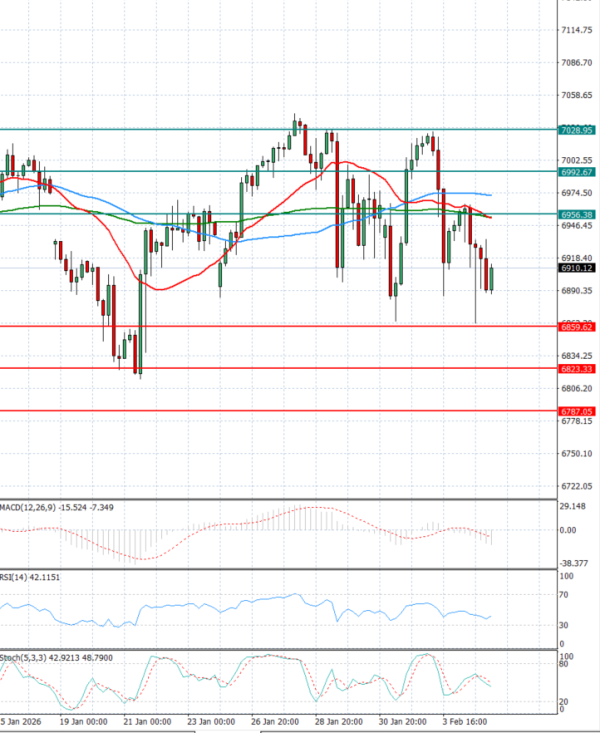Click the 7114.75 value on the price scale
Screen dimensions: 600x733
(x=577, y=30)
